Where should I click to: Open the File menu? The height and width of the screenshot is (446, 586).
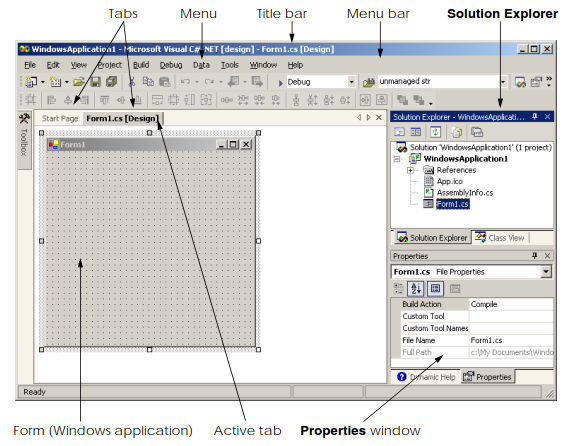click(x=30, y=65)
